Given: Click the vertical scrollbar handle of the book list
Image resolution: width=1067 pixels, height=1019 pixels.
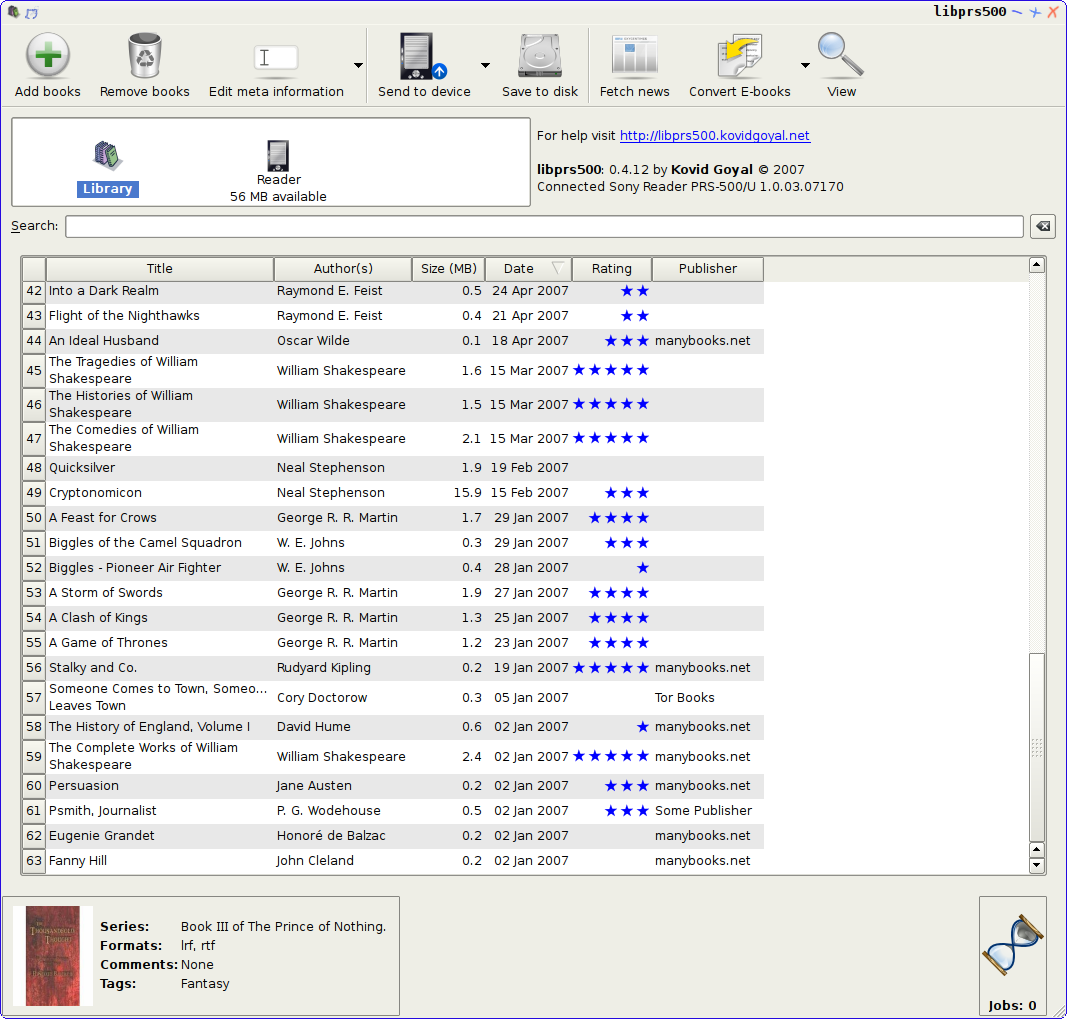Looking at the screenshot, I should 1036,747.
